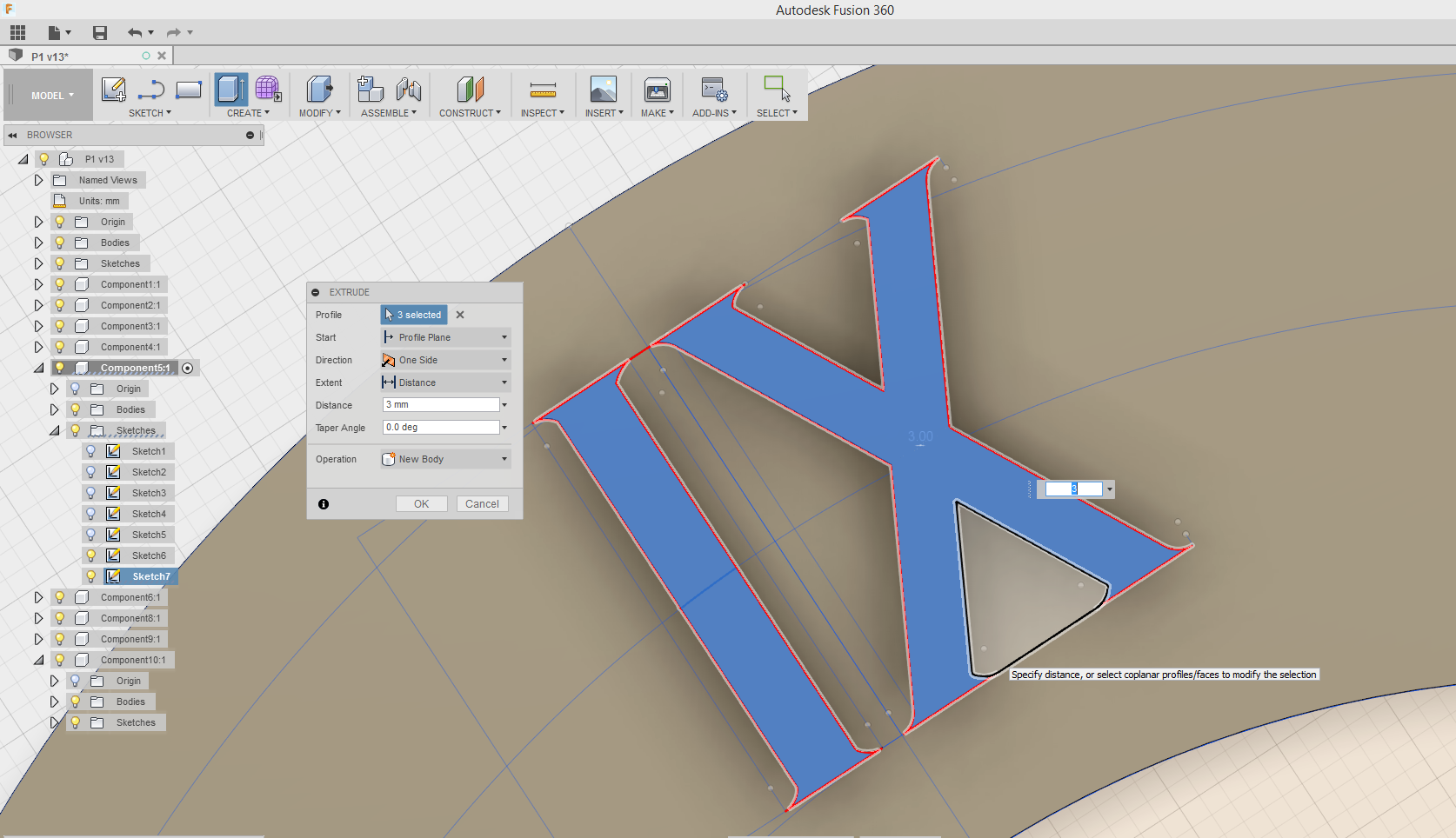Open the Add-Ins scripts icon

(x=715, y=89)
